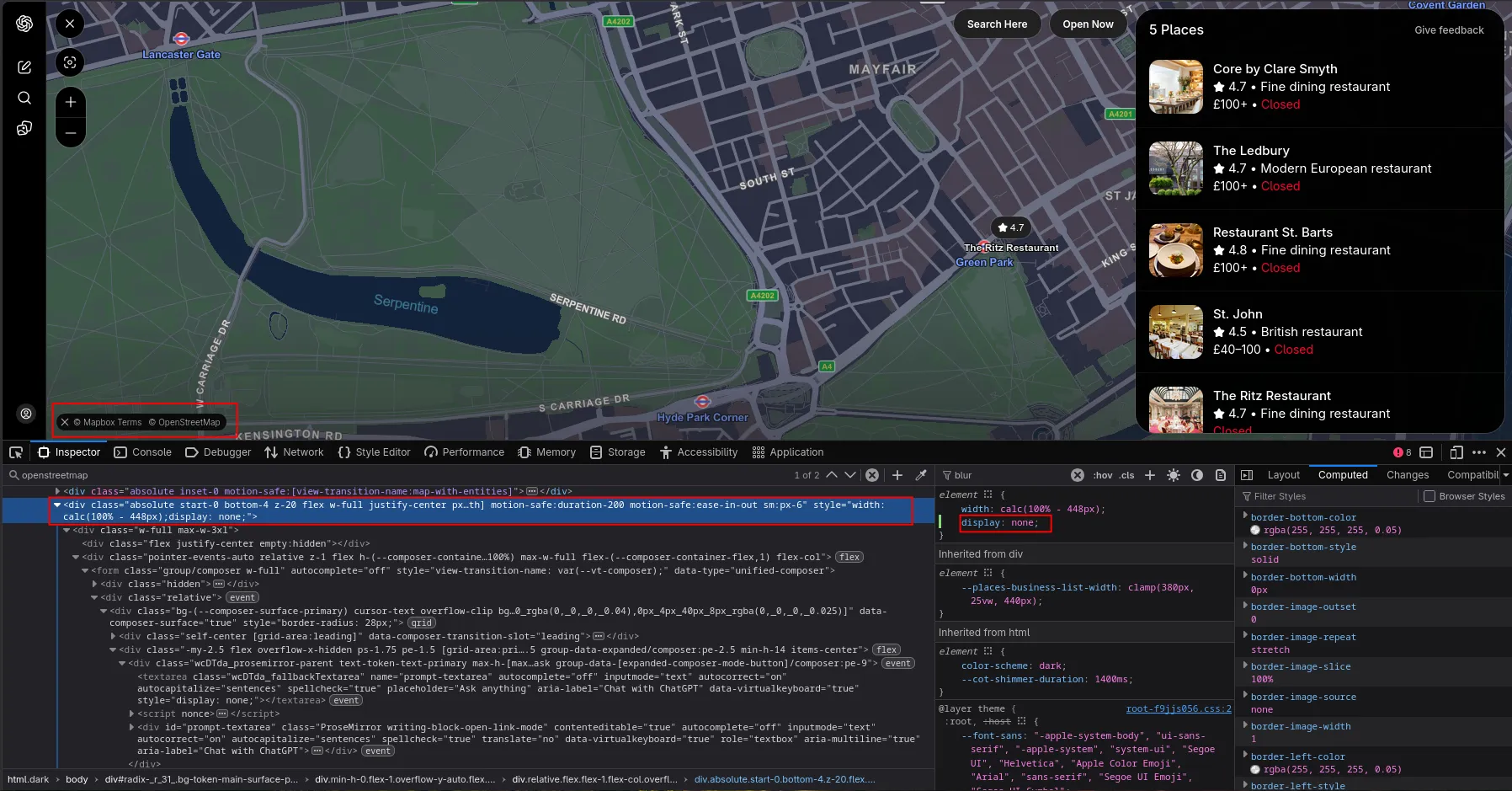This screenshot has width=1512, height=791.
Task: Expand border-bottom-color computed property
Action: [1245, 516]
